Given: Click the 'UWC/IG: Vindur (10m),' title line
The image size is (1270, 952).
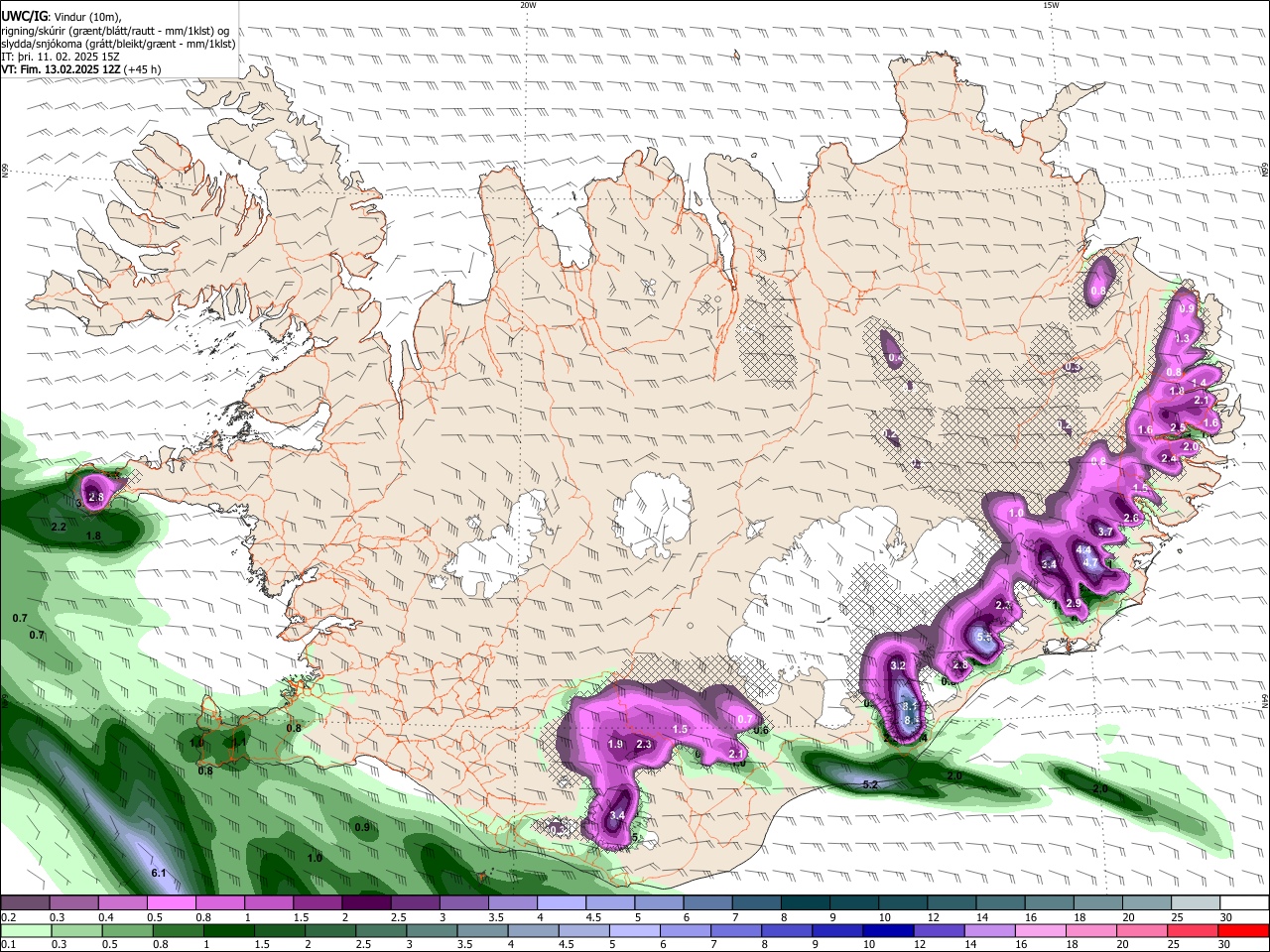Looking at the screenshot, I should pos(62,16).
